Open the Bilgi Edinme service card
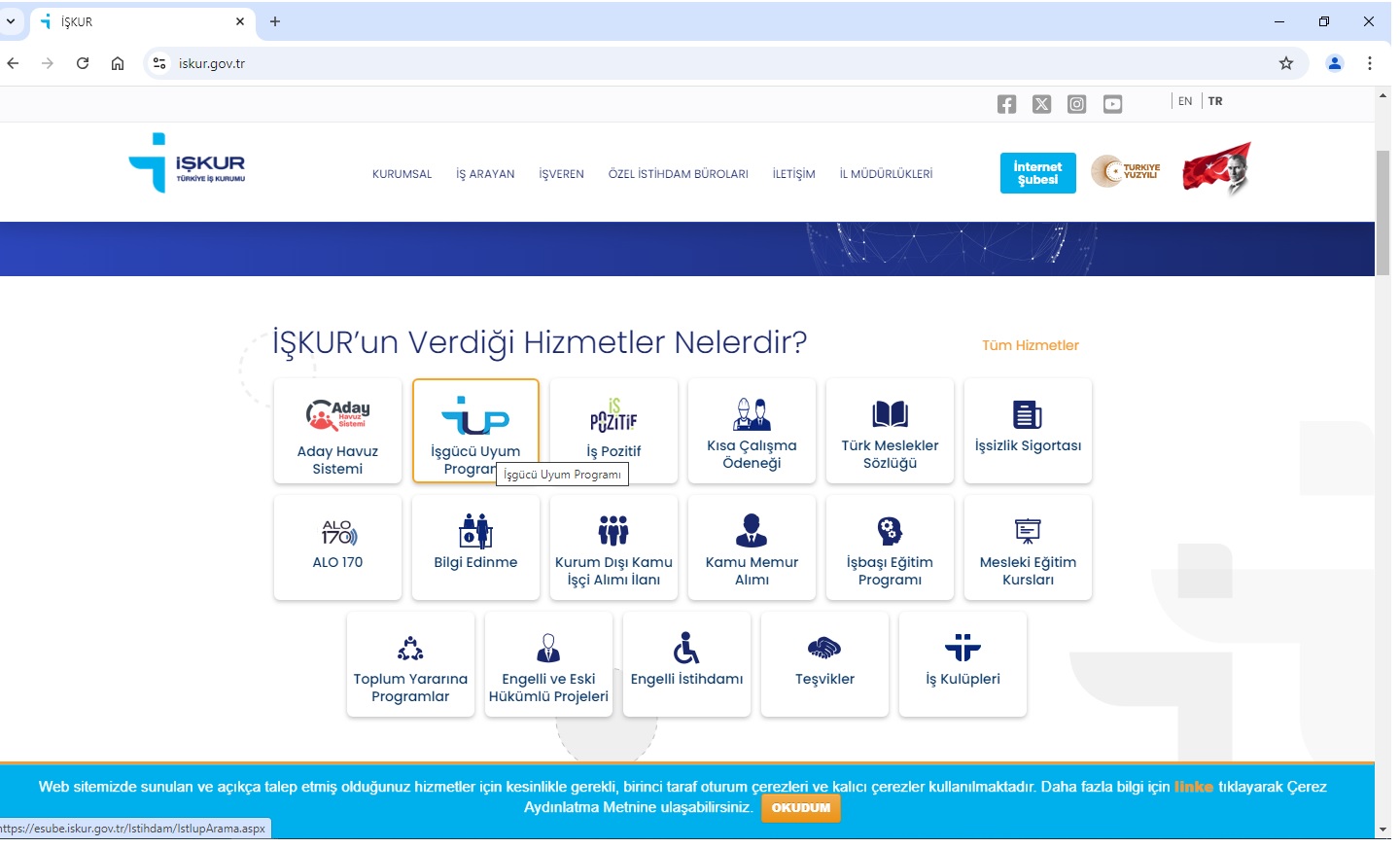This screenshot has width=1400, height=848. (475, 548)
